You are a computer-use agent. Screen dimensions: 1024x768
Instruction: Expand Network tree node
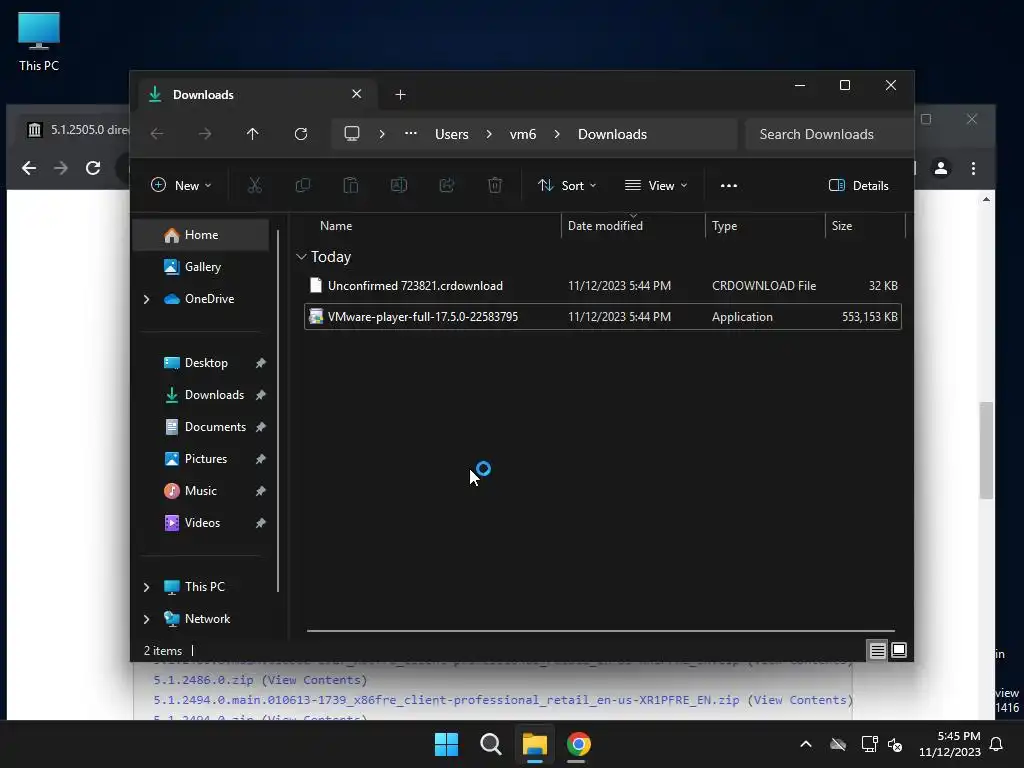146,619
